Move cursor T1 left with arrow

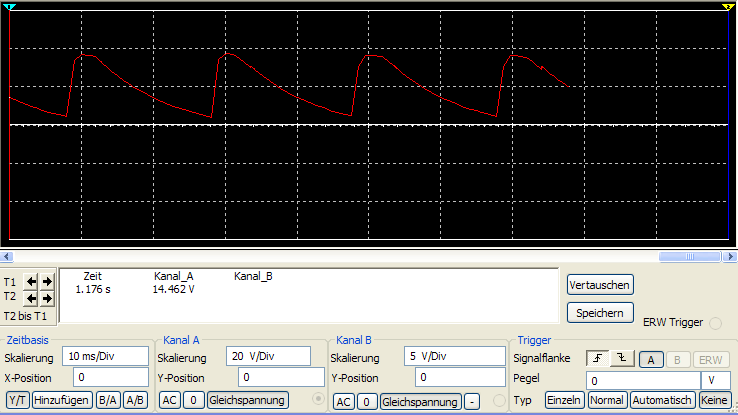(31, 281)
